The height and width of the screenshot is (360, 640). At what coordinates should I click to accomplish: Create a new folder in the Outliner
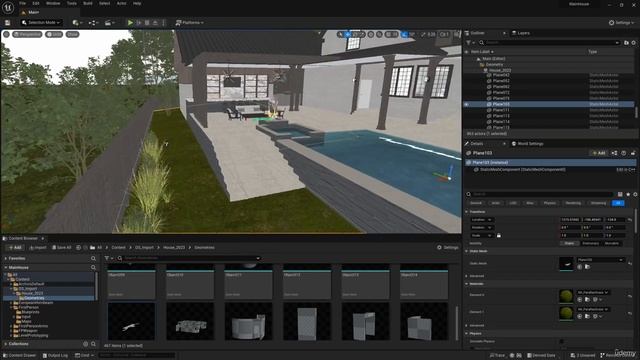pyautogui.click(x=626, y=42)
